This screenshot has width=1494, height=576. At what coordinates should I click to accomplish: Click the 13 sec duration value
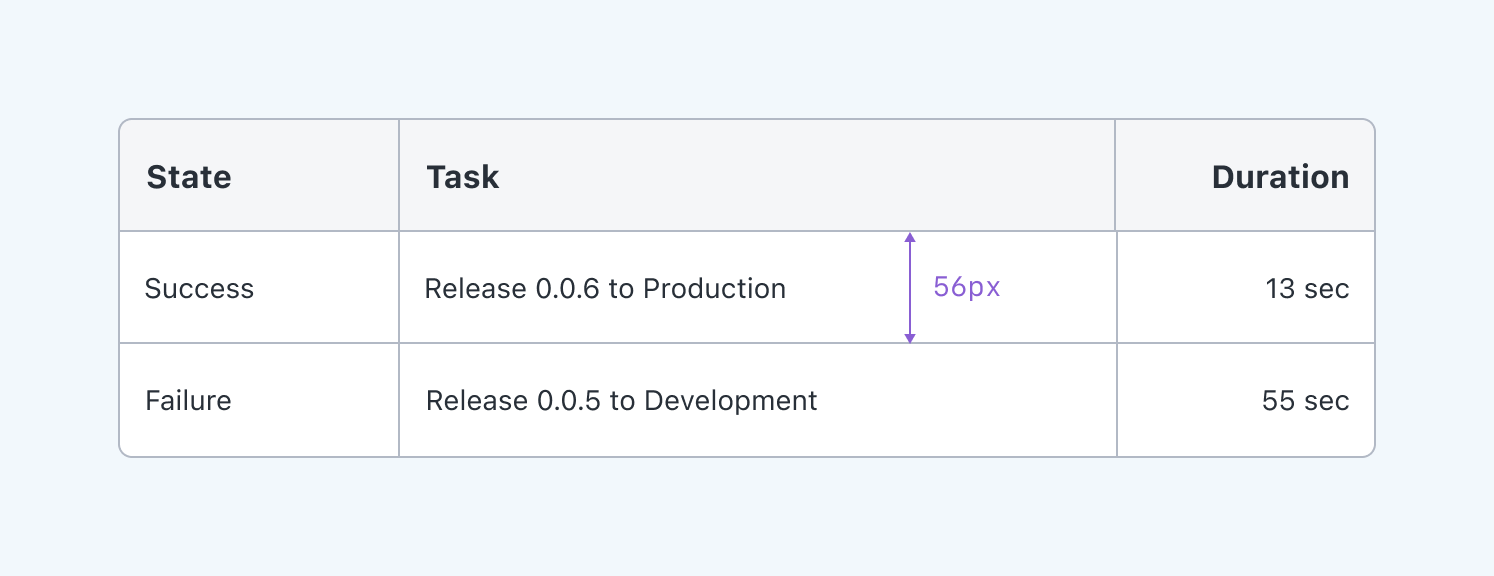click(x=1307, y=289)
